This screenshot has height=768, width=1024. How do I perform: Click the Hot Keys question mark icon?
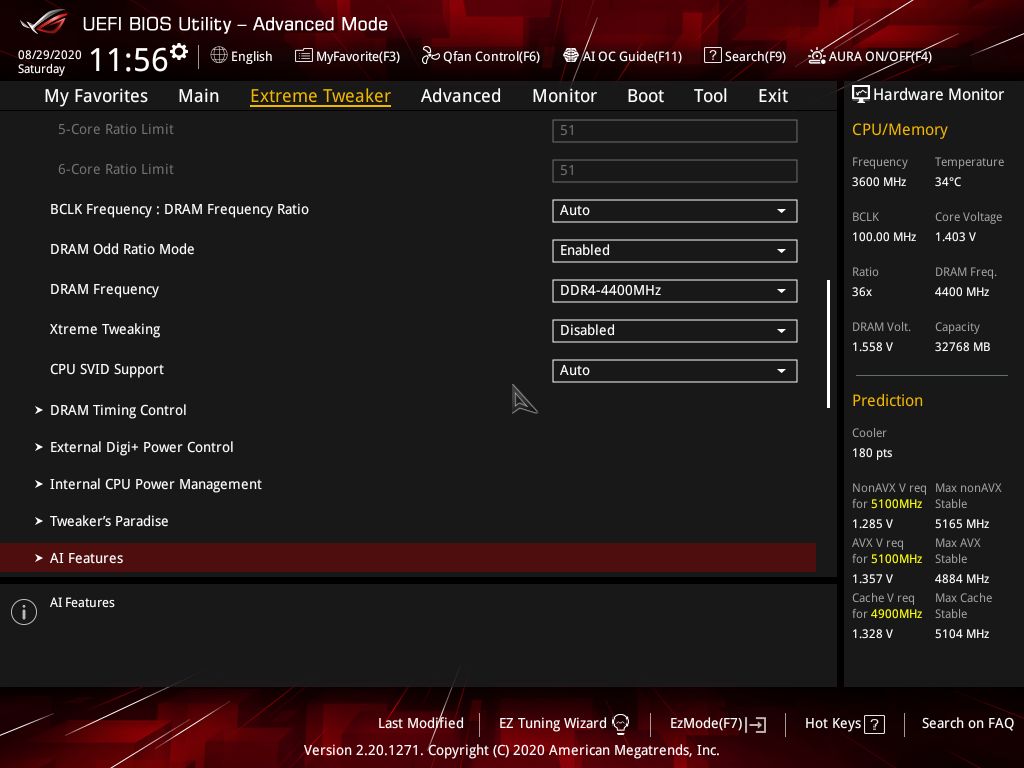point(874,724)
